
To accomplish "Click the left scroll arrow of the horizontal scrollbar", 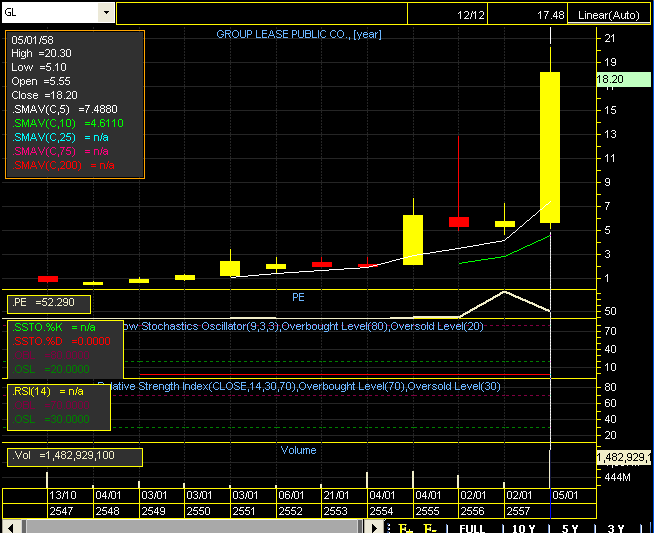I will coord(8,527).
